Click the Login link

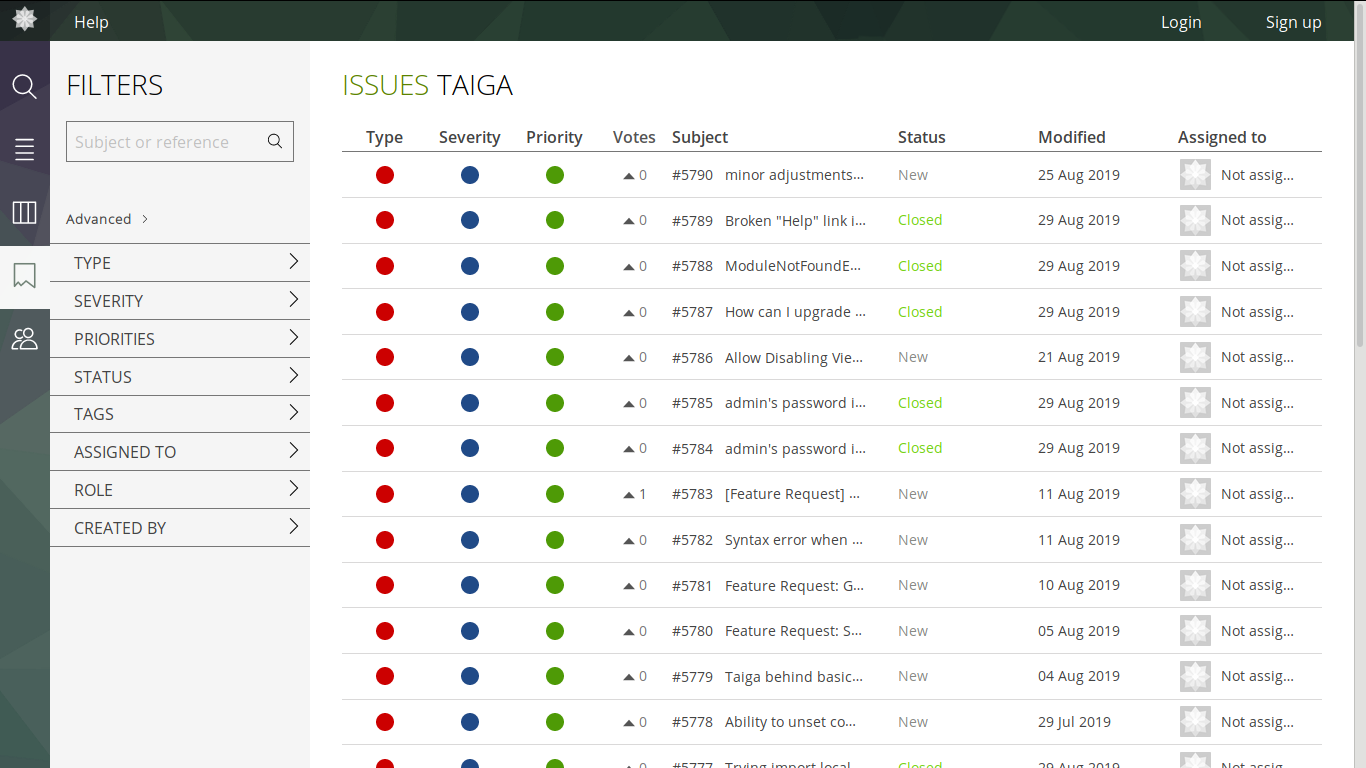click(1180, 22)
